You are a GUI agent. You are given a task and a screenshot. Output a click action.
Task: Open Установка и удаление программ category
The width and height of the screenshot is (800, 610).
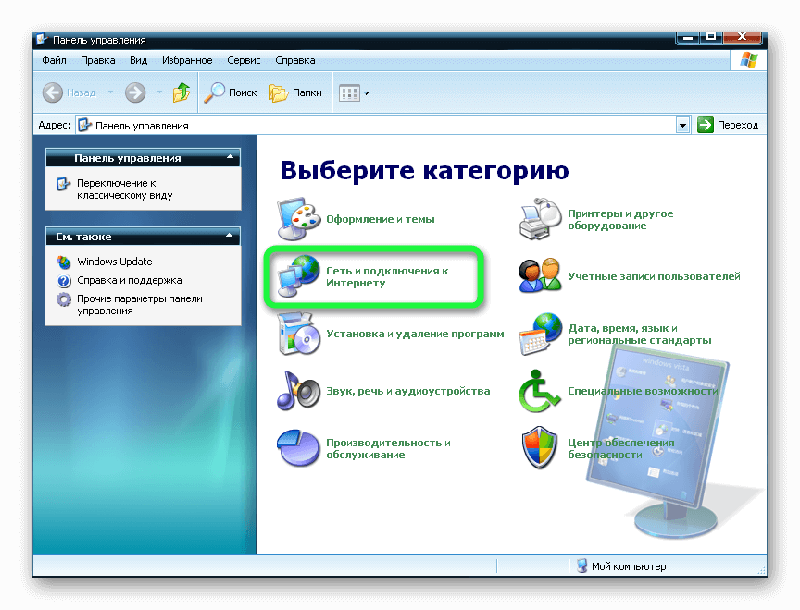pos(415,334)
